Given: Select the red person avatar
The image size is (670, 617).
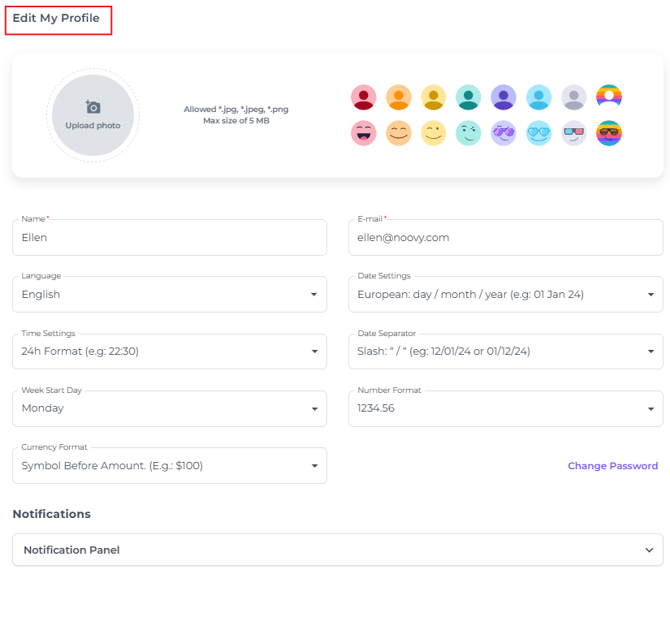Looking at the screenshot, I should tap(363, 97).
